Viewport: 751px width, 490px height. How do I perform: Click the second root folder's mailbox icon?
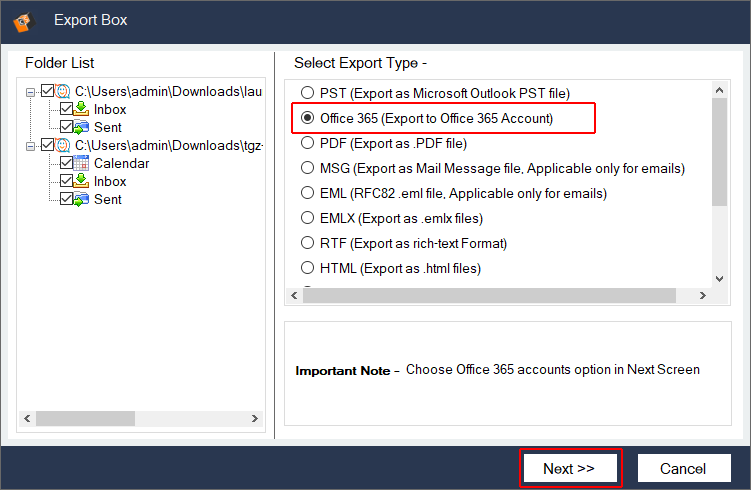coord(64,145)
